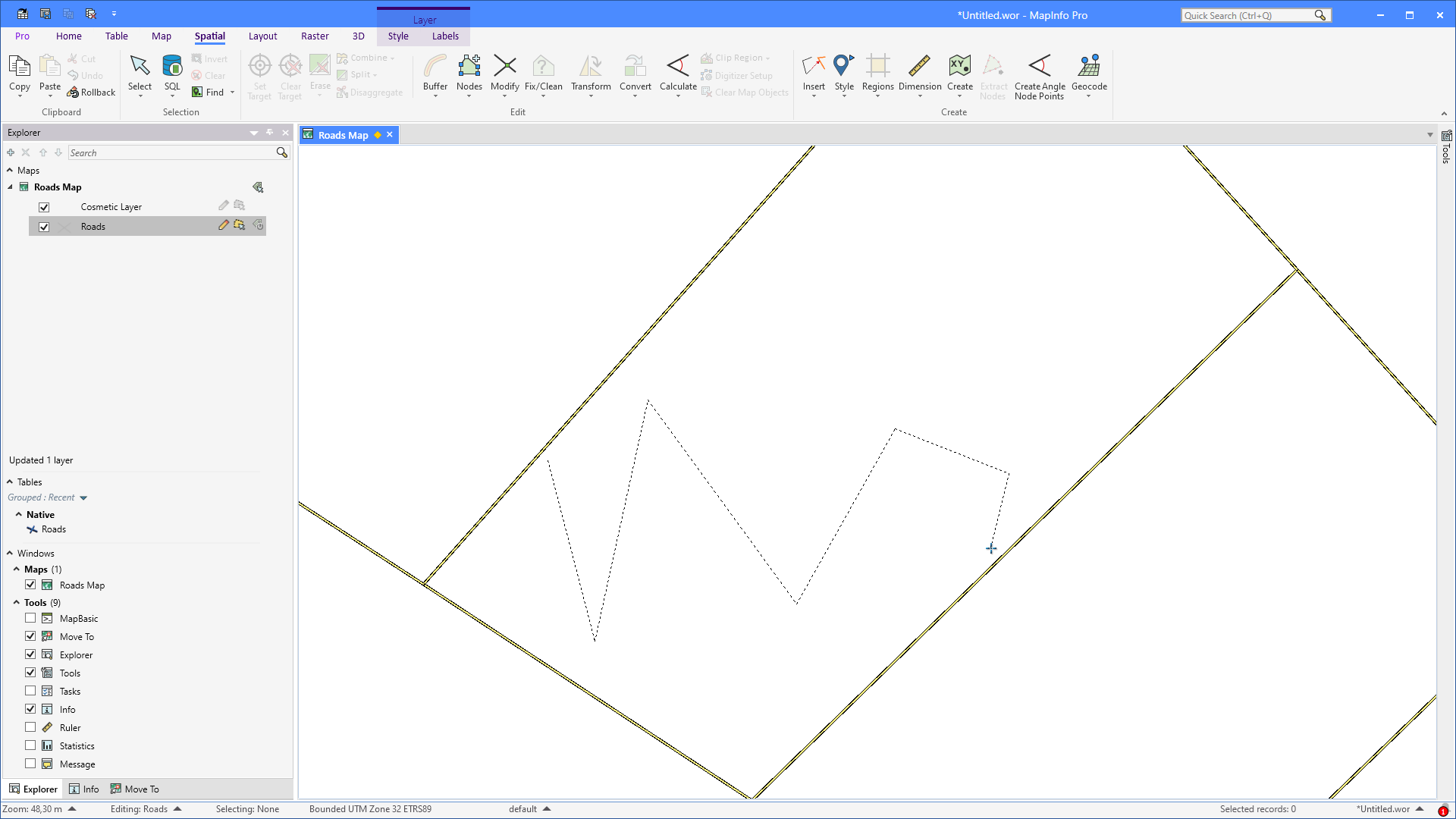Toggle visibility checkbox of Cosmetic Layer
The width and height of the screenshot is (1456, 819).
44,206
